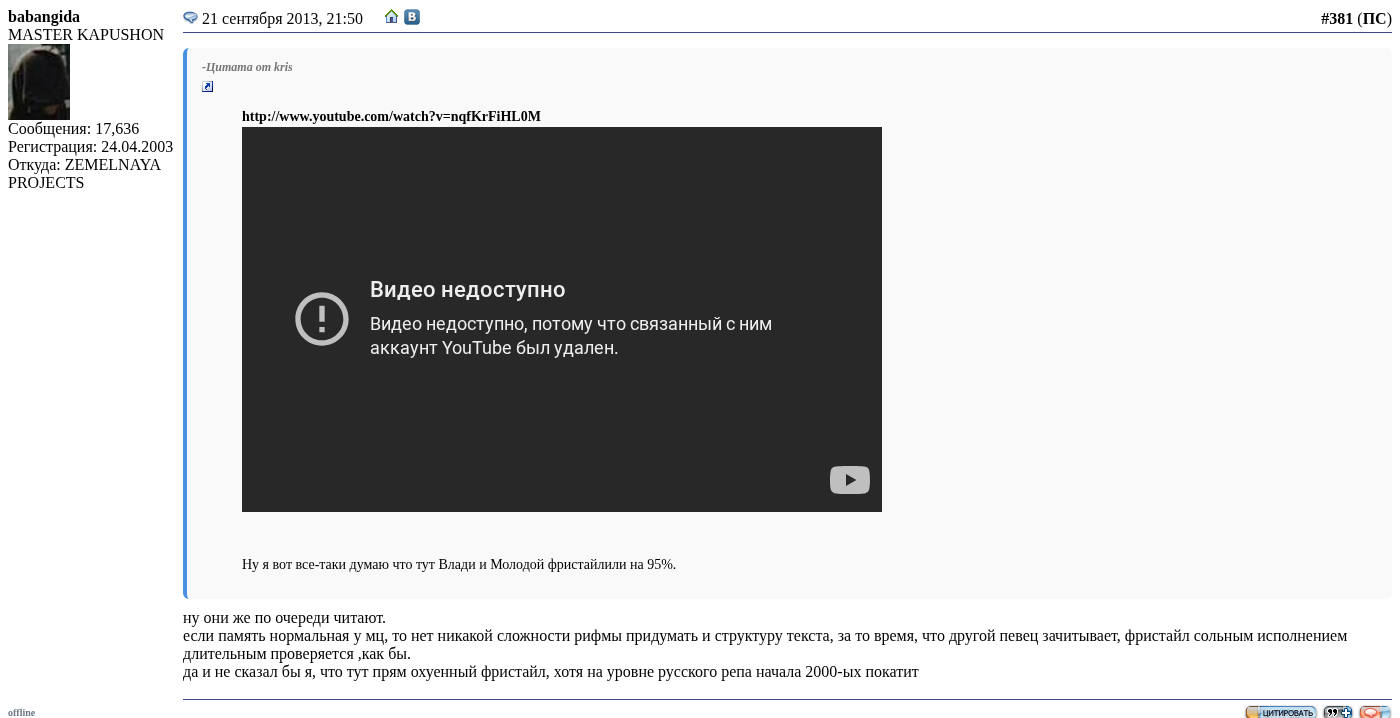Open babangida's user profile
This screenshot has width=1400, height=718.
[44, 17]
